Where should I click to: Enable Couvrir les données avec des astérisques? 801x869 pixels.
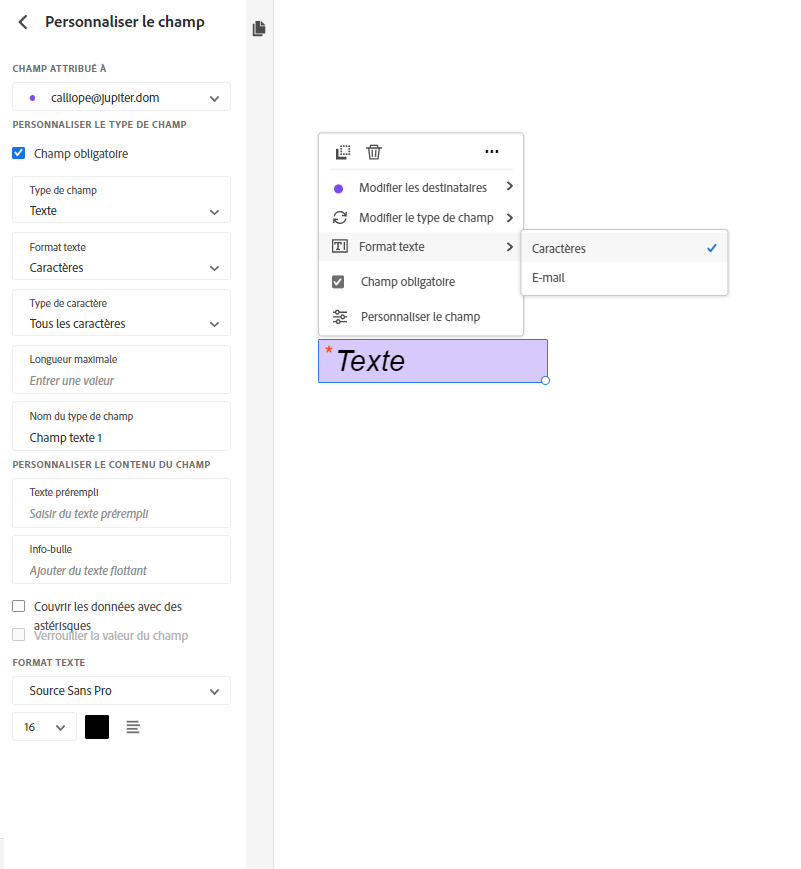[x=19, y=606]
